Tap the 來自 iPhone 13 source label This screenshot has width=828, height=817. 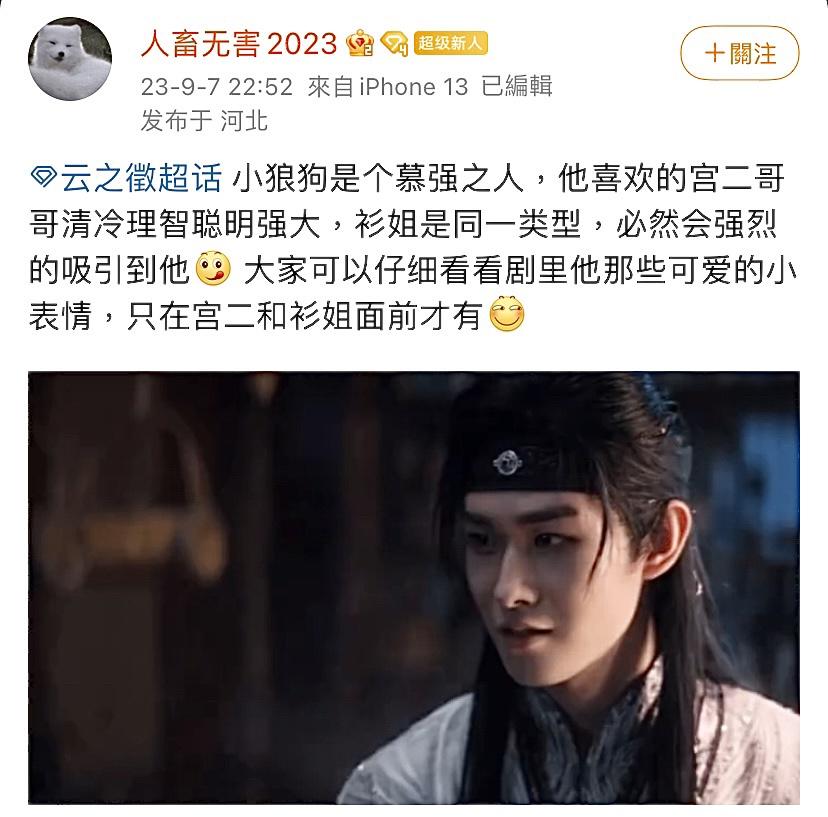click(x=388, y=87)
